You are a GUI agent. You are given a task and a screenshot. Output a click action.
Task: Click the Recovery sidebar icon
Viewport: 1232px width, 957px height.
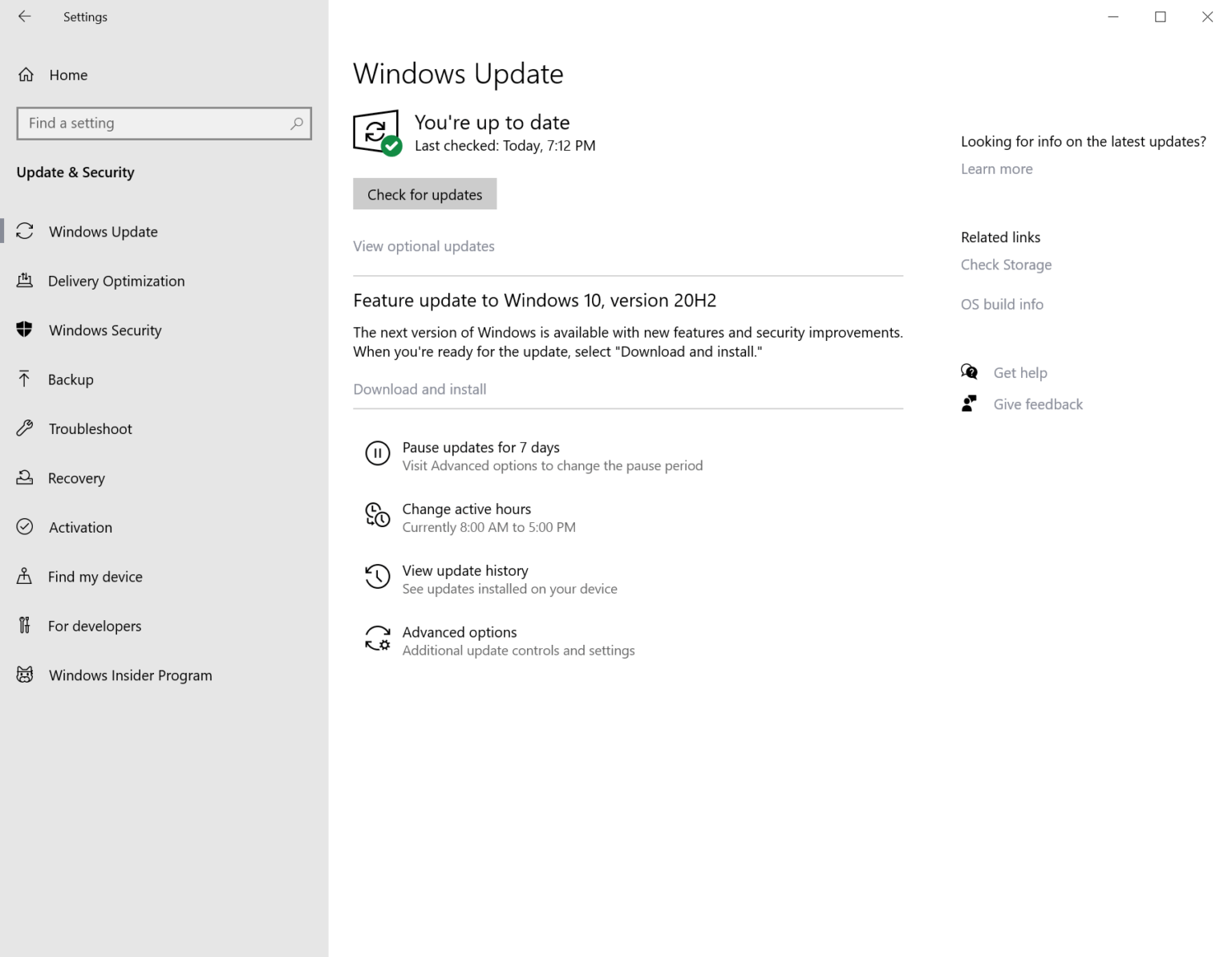[x=25, y=477]
